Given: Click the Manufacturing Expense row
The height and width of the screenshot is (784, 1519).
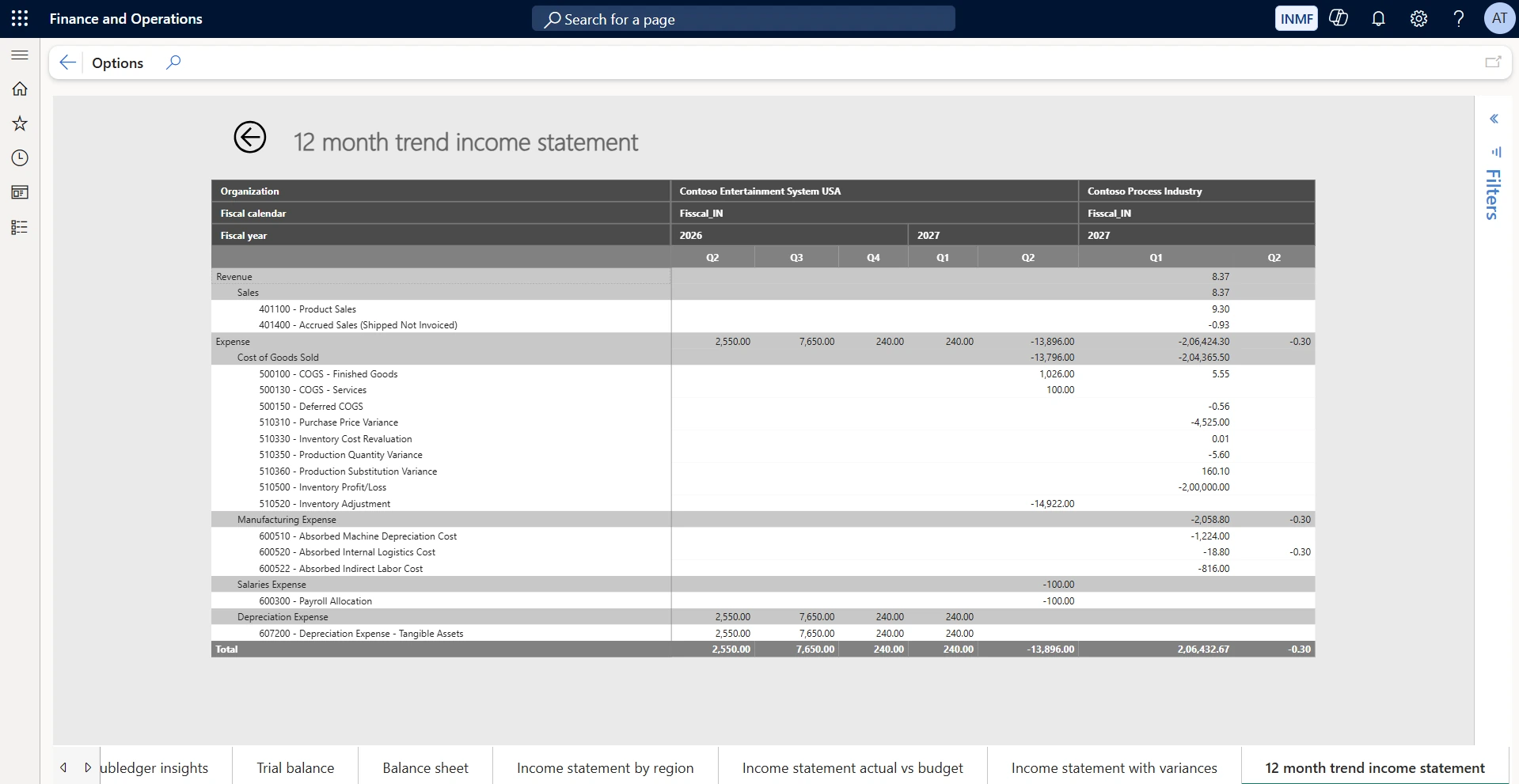Looking at the screenshot, I should pos(441,519).
